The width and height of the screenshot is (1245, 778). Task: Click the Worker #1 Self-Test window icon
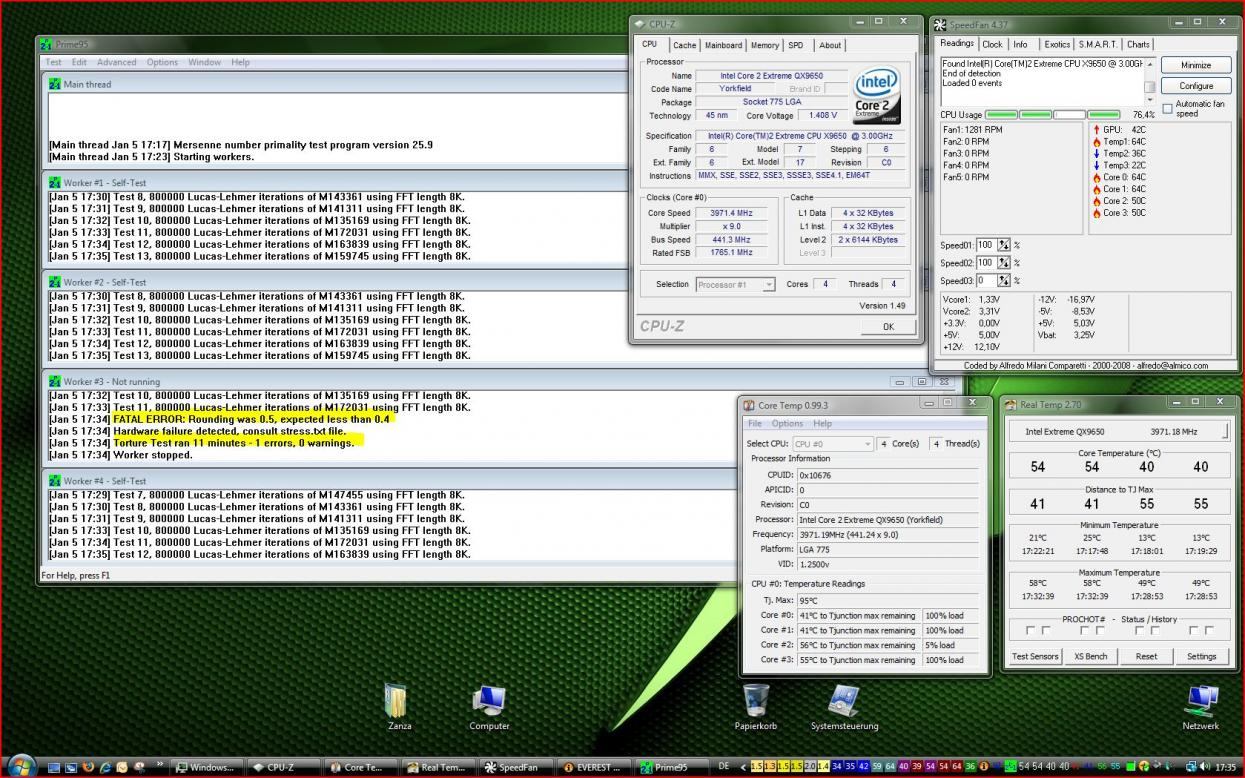(55, 183)
